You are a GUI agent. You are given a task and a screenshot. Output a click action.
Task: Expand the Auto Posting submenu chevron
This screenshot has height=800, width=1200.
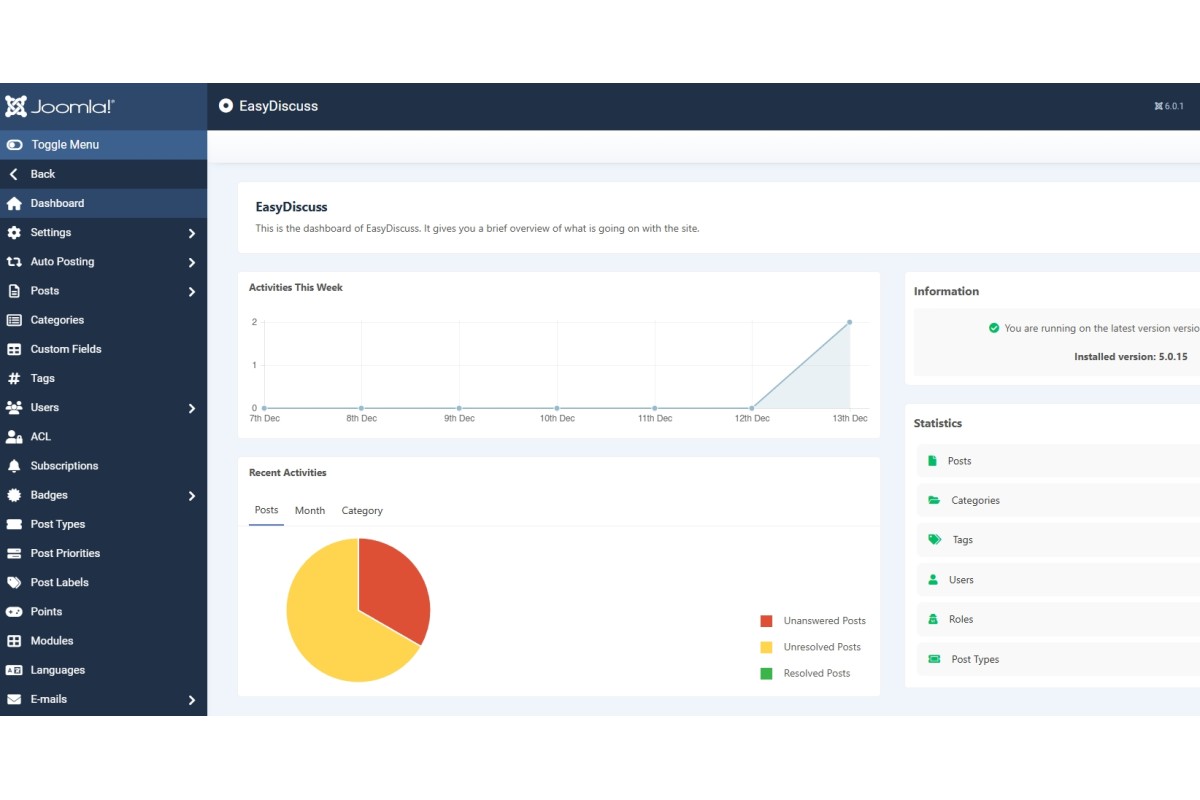point(191,262)
